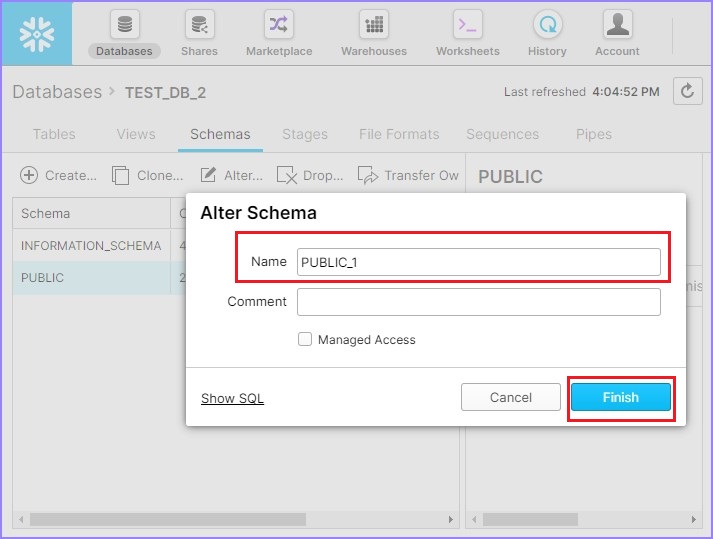This screenshot has height=539, width=713.
Task: Open the Warehouses icon
Action: (x=373, y=26)
